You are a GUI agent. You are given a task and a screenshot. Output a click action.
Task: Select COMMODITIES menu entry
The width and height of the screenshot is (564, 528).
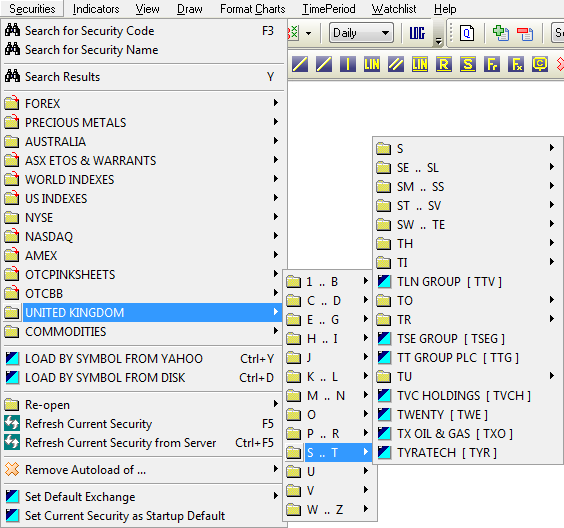[143, 331]
